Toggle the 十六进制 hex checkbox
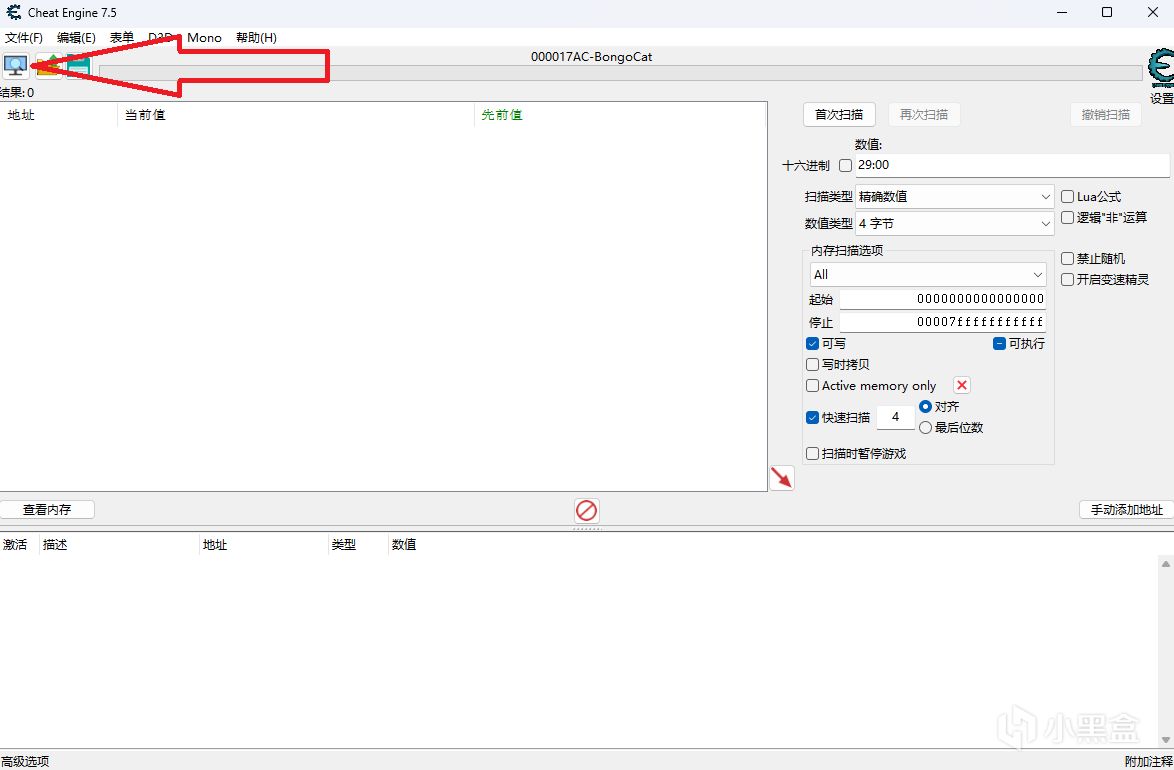 pyautogui.click(x=845, y=166)
